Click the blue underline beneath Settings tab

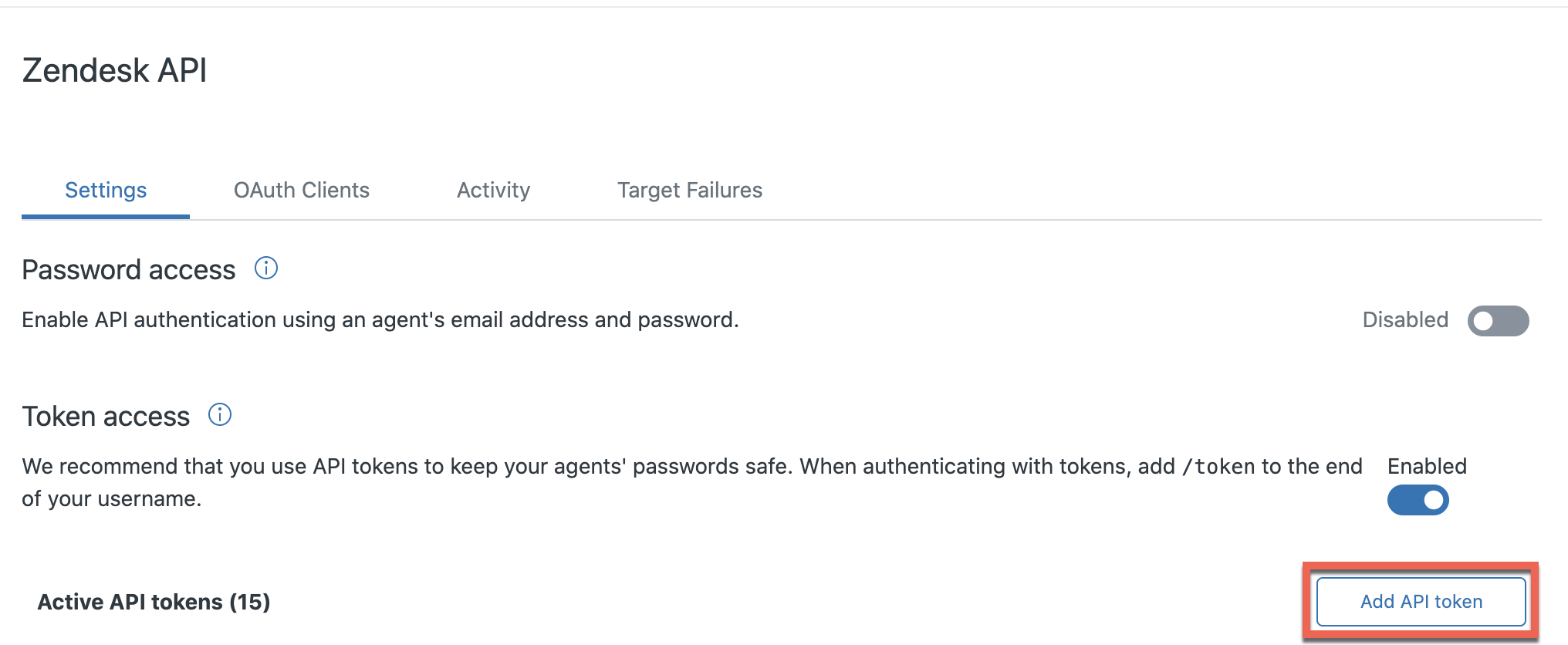tap(106, 217)
